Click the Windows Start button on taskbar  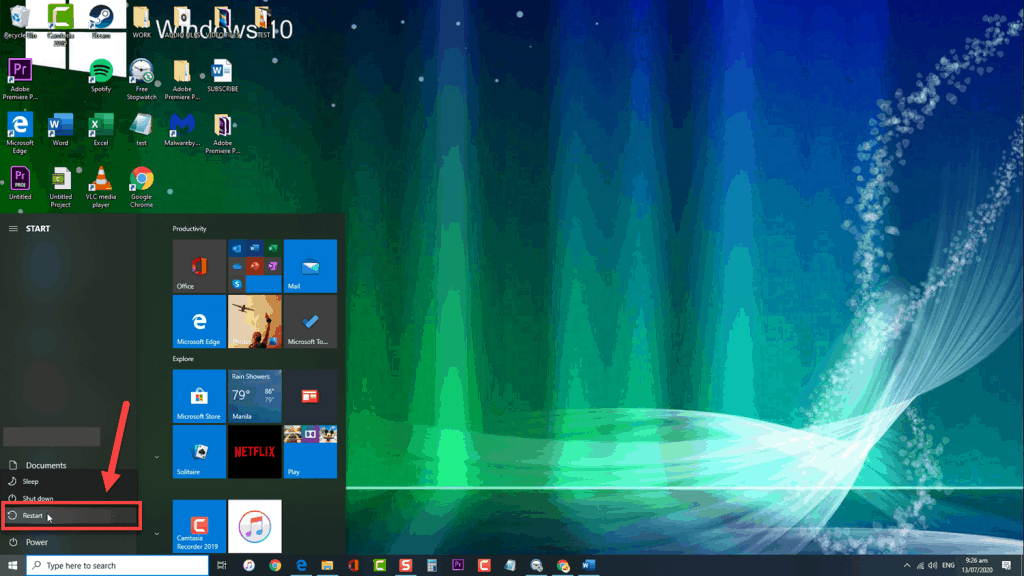(x=13, y=566)
